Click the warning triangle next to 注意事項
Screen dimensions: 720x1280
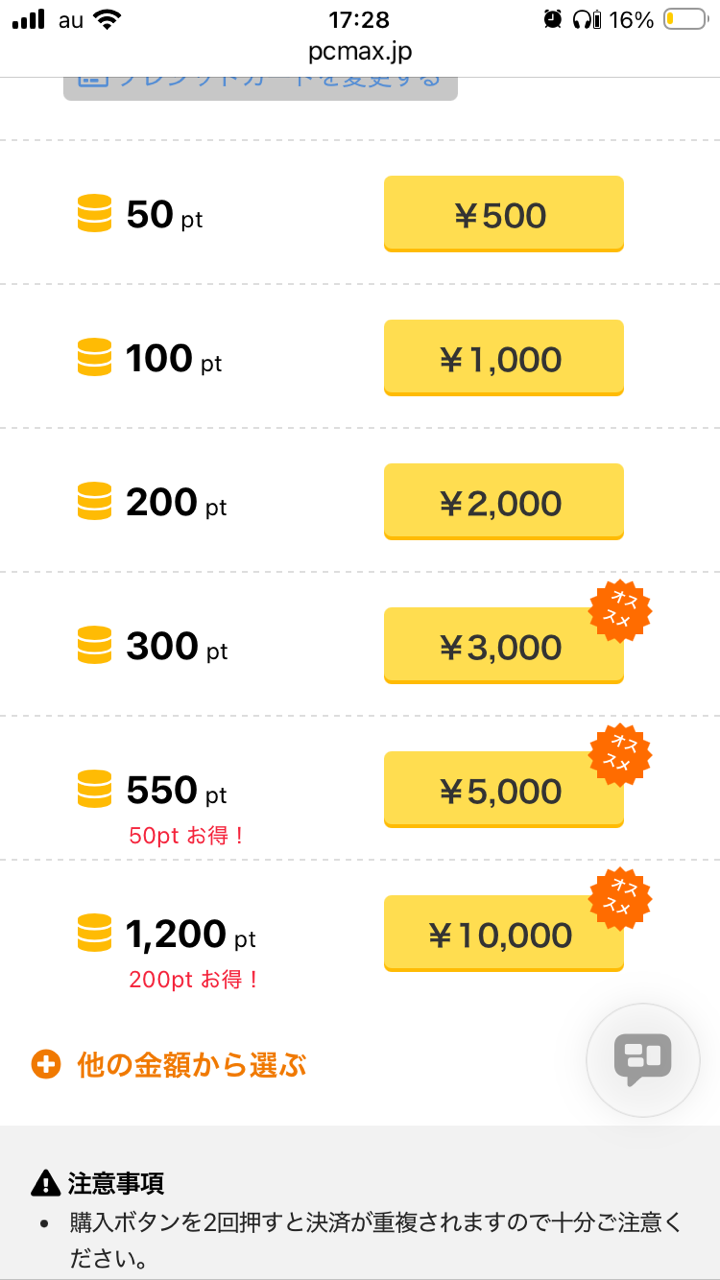point(46,1185)
